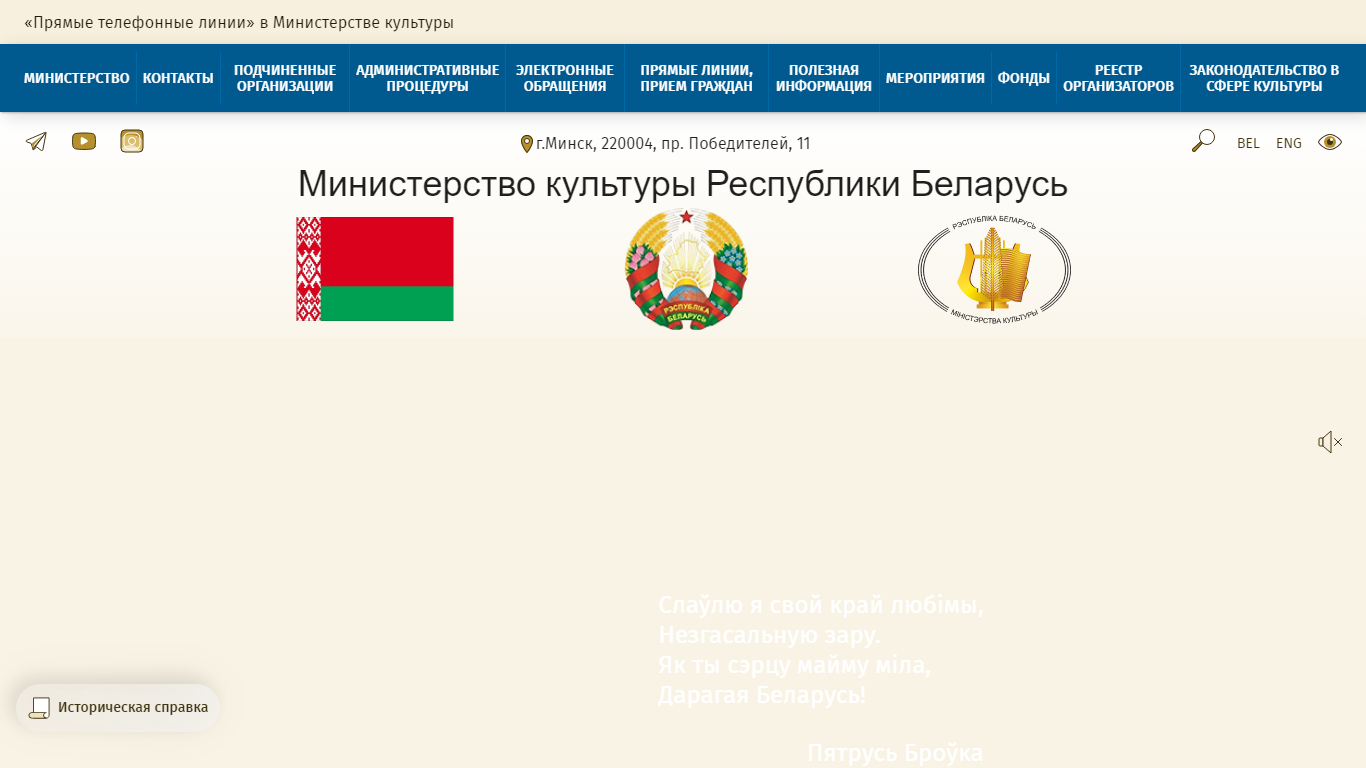Unmute the video sound speaker icon
Viewport: 1366px width, 768px height.
[1330, 442]
